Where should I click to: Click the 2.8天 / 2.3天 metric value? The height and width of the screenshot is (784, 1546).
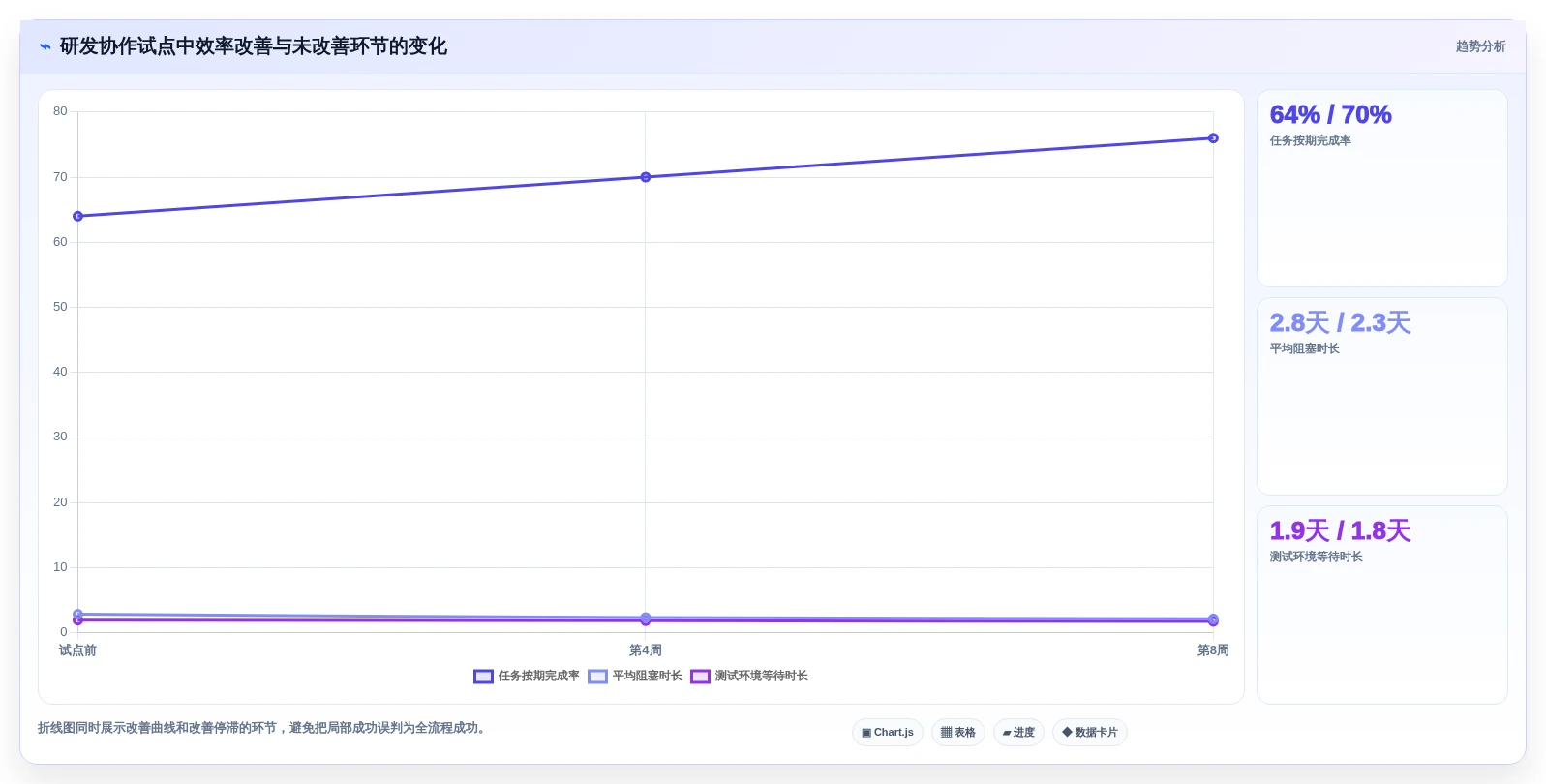[x=1340, y=323]
